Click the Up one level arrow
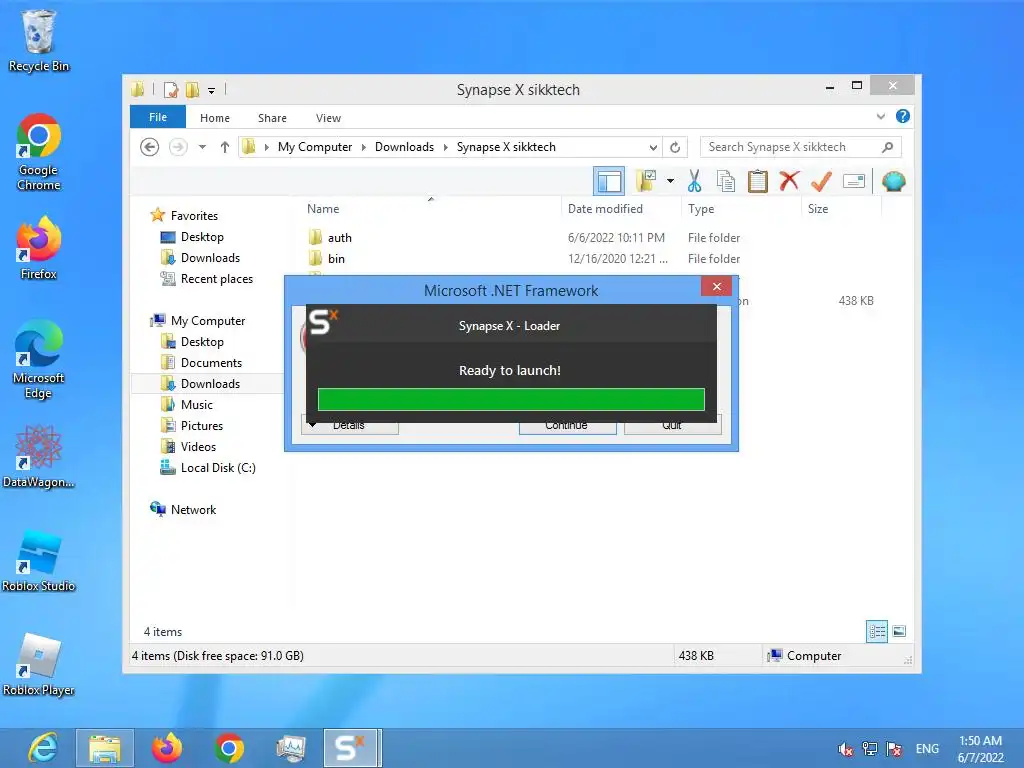Viewport: 1024px width, 768px height. point(225,147)
